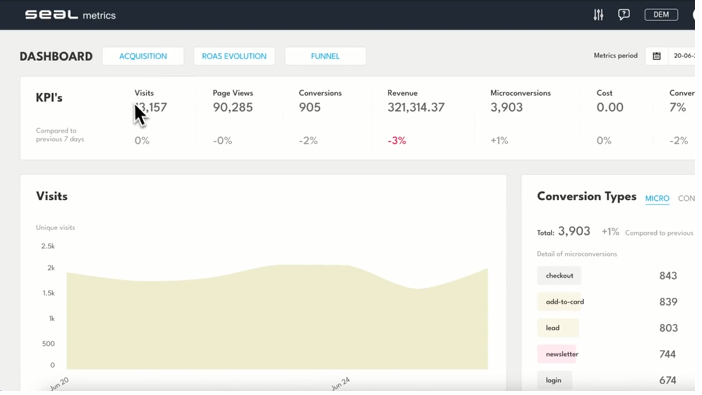This screenshot has height=395, width=702.
Task: Click the Conversions value 905
Action: (x=310, y=107)
